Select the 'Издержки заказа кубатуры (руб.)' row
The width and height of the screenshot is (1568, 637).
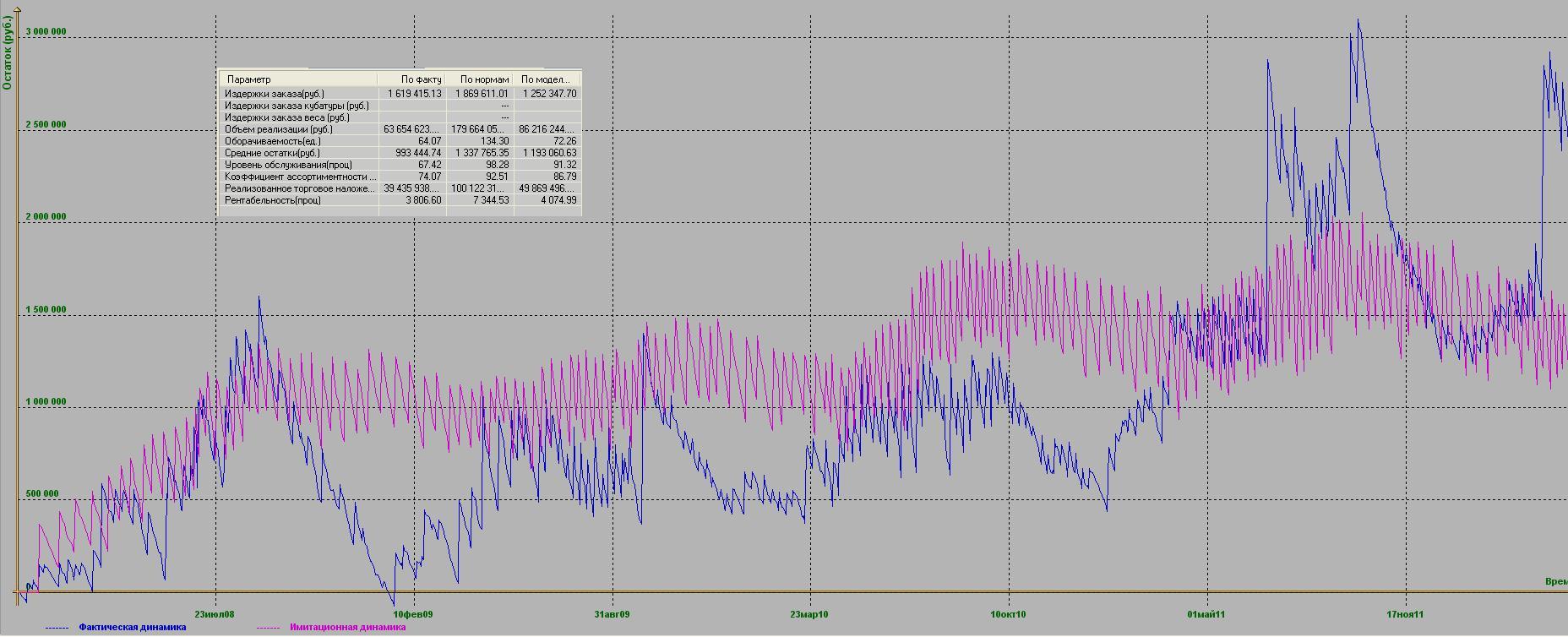401,106
